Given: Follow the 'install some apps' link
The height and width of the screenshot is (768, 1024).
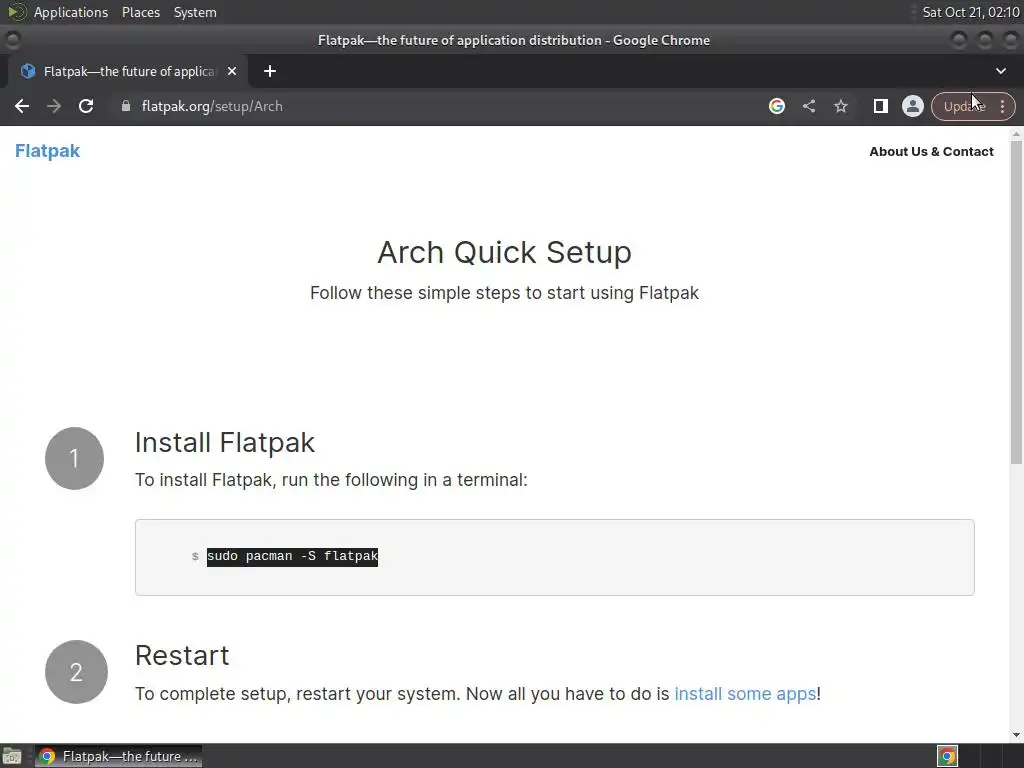Looking at the screenshot, I should (x=745, y=693).
